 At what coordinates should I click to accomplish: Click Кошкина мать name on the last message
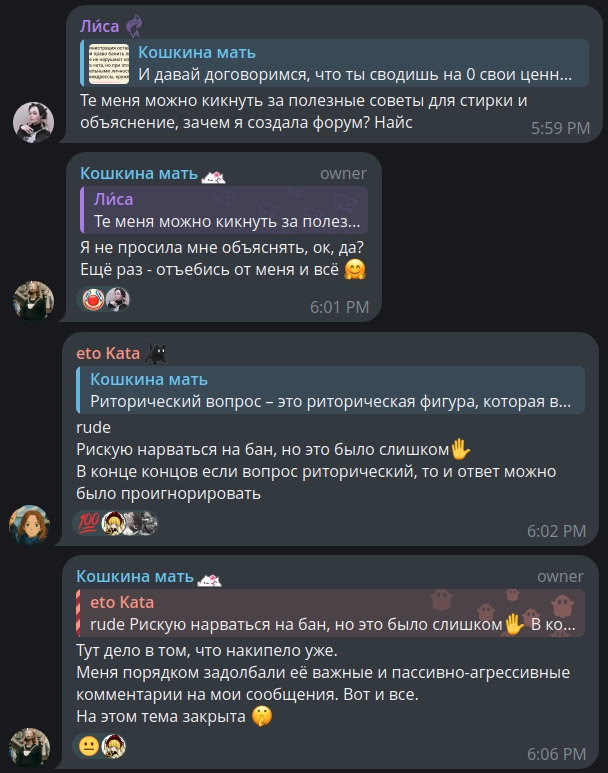135,576
